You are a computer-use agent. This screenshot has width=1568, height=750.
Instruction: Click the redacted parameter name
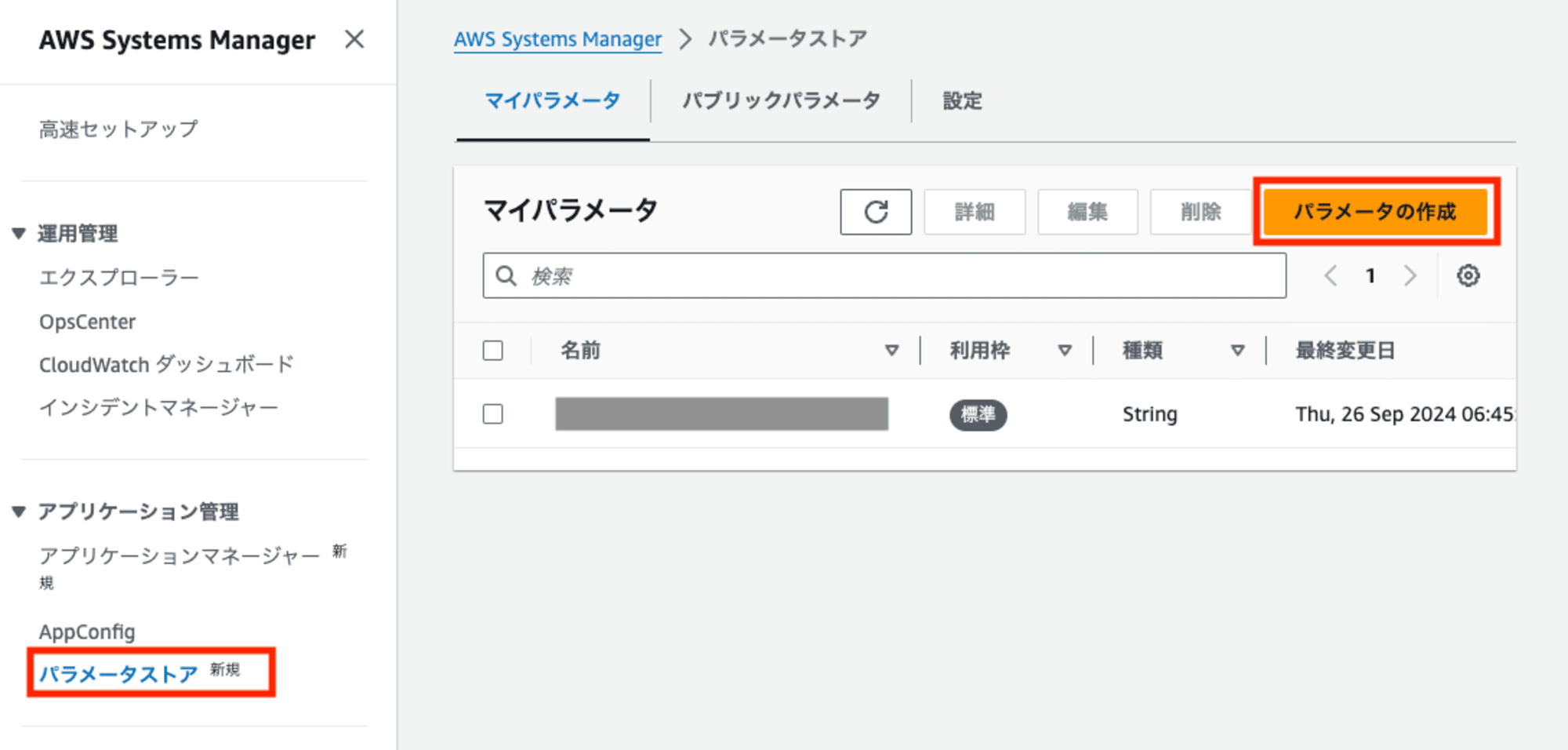(x=721, y=414)
